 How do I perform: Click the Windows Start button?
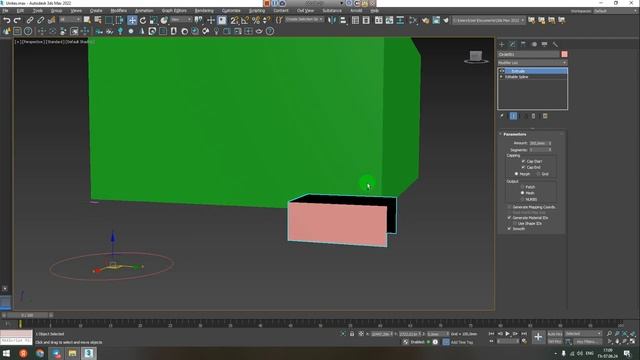(x=6, y=353)
